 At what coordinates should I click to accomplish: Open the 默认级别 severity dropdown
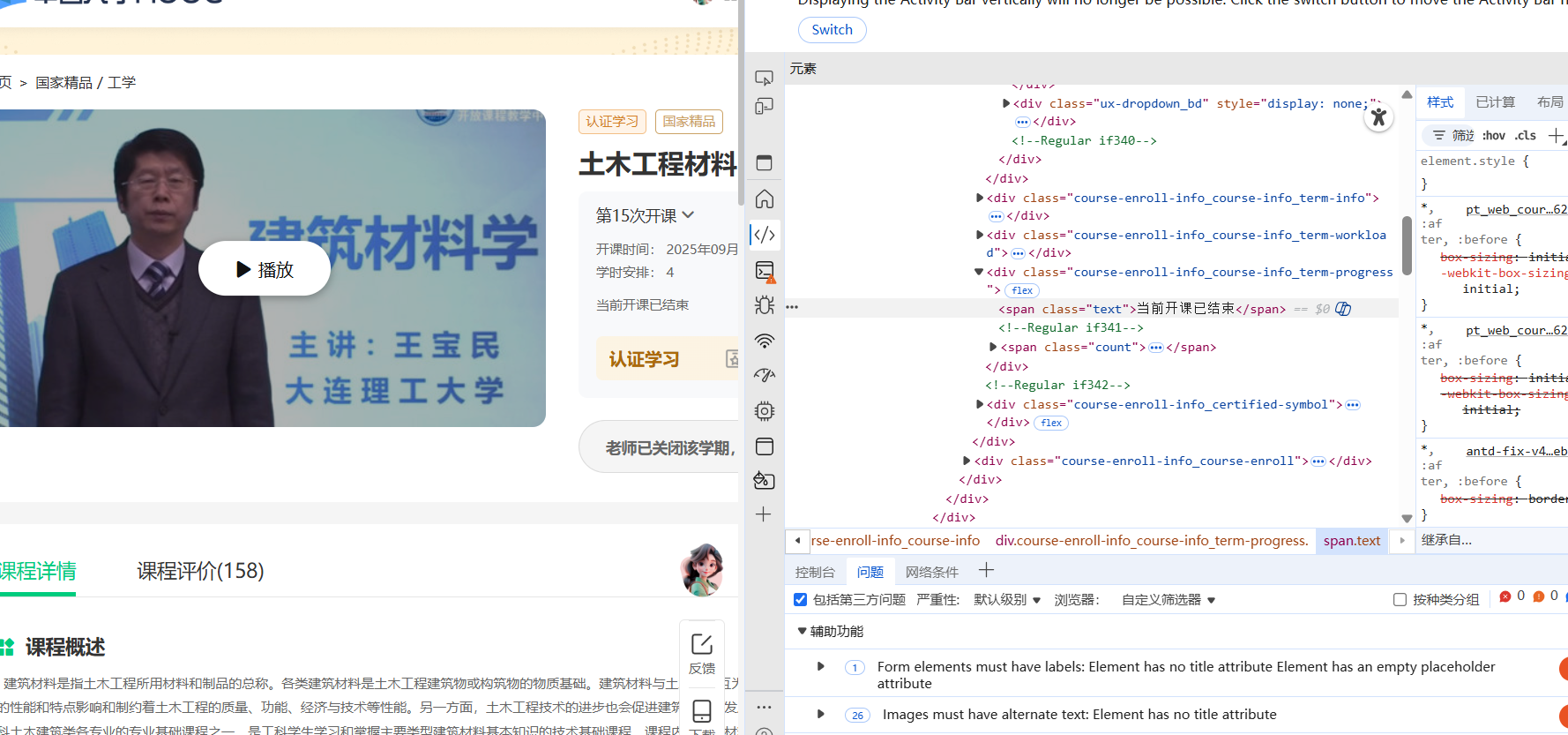1007,600
